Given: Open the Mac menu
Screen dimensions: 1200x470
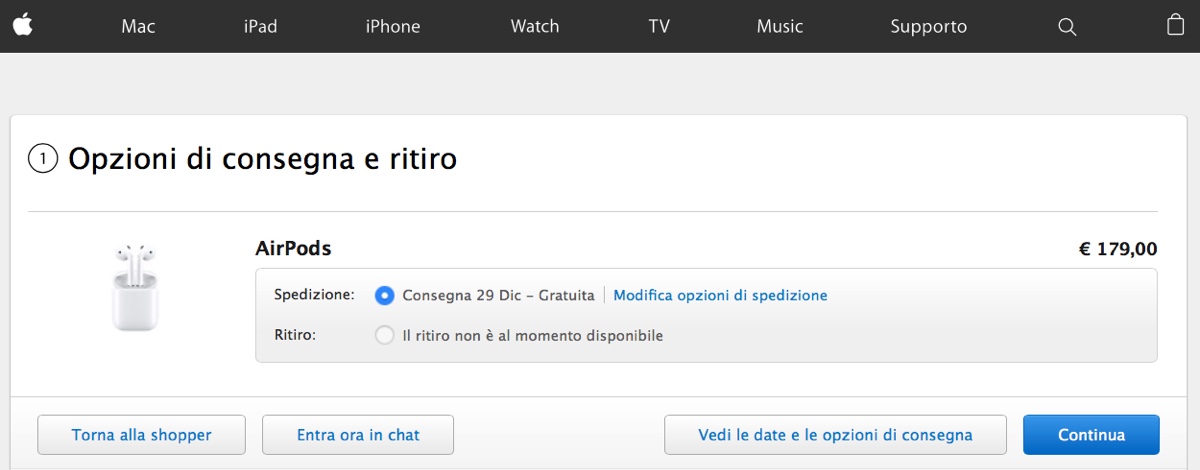Looking at the screenshot, I should 138,27.
